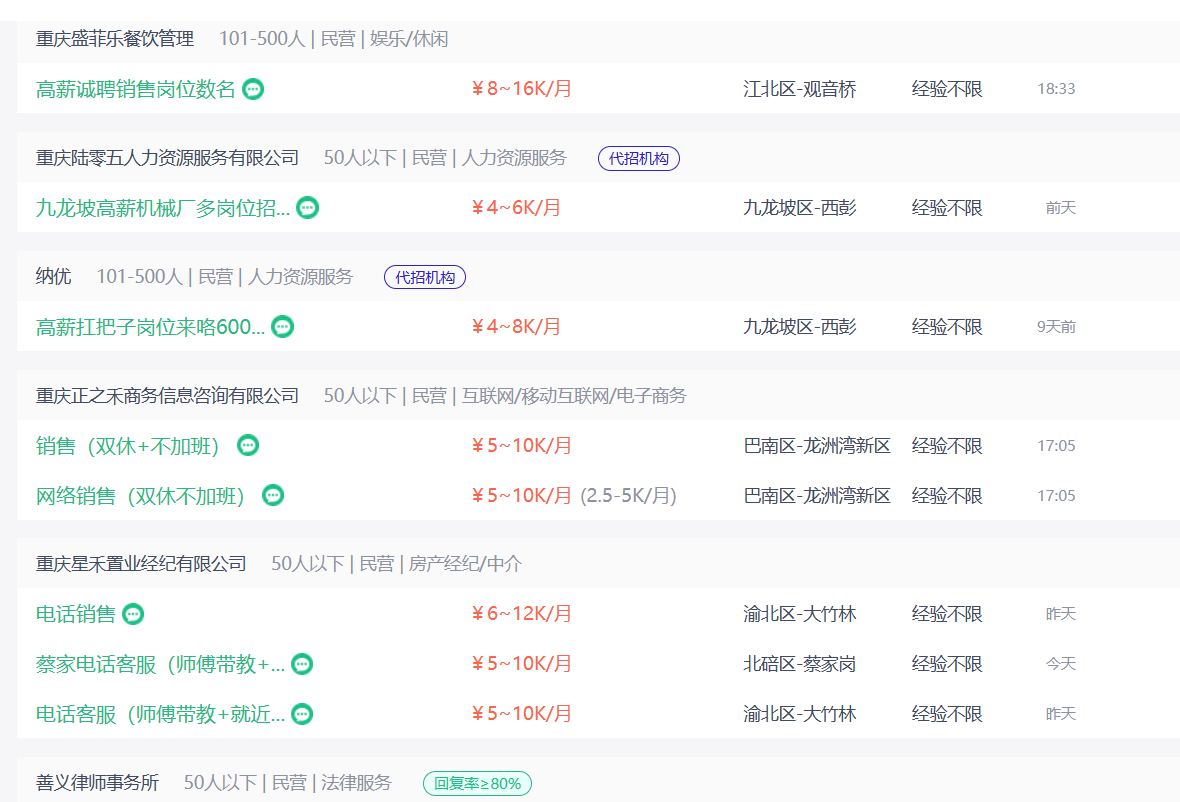Open 九龙坡高薪机械厂多岗位招 job posting
This screenshot has height=802, width=1180.
tap(163, 208)
